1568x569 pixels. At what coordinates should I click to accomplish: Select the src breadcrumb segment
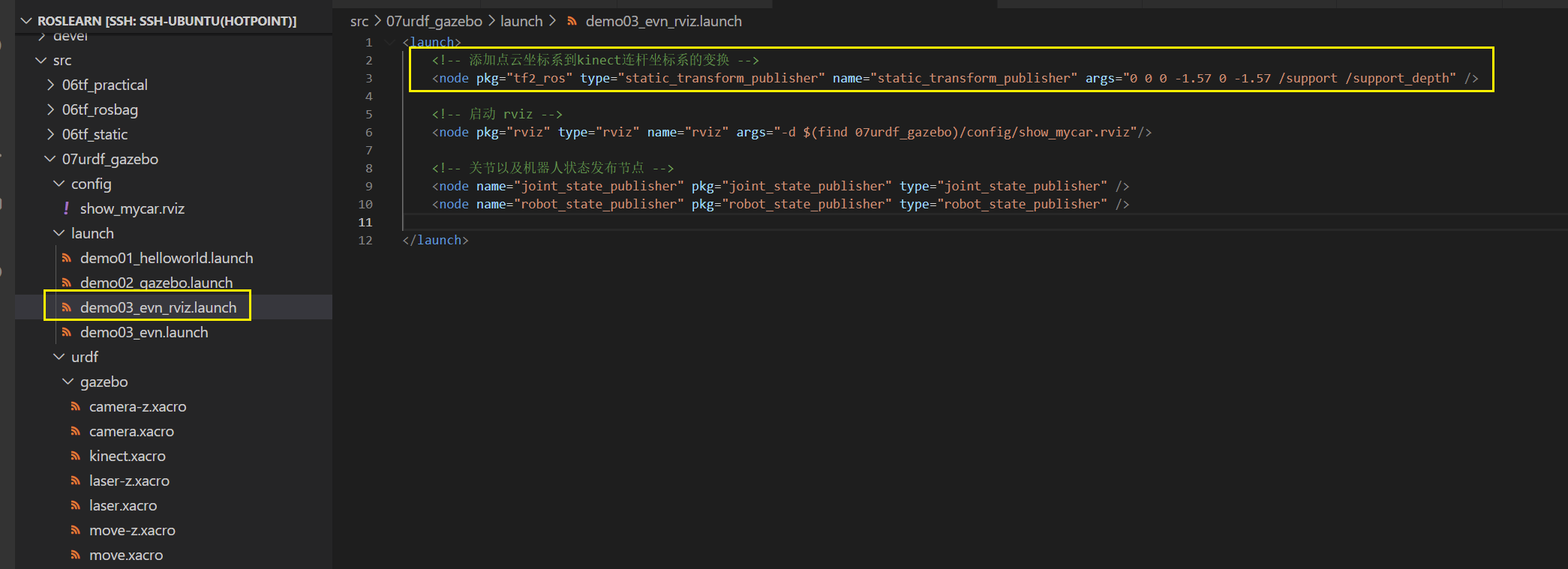(359, 21)
